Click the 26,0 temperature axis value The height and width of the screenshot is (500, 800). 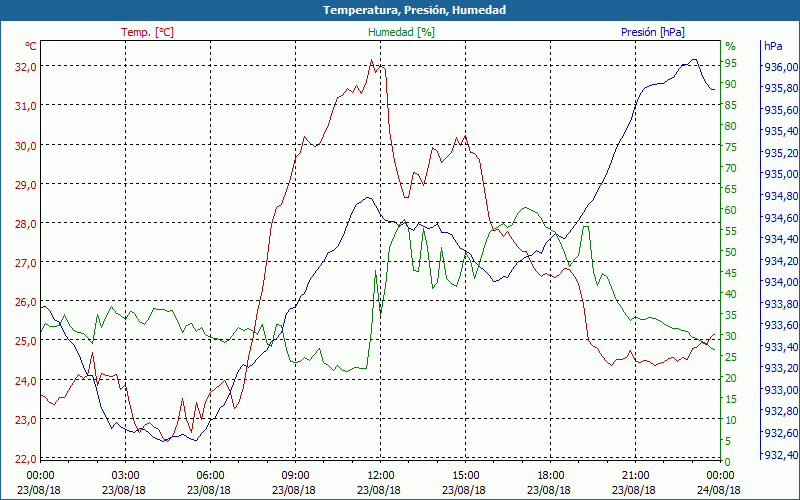pyautogui.click(x=27, y=302)
